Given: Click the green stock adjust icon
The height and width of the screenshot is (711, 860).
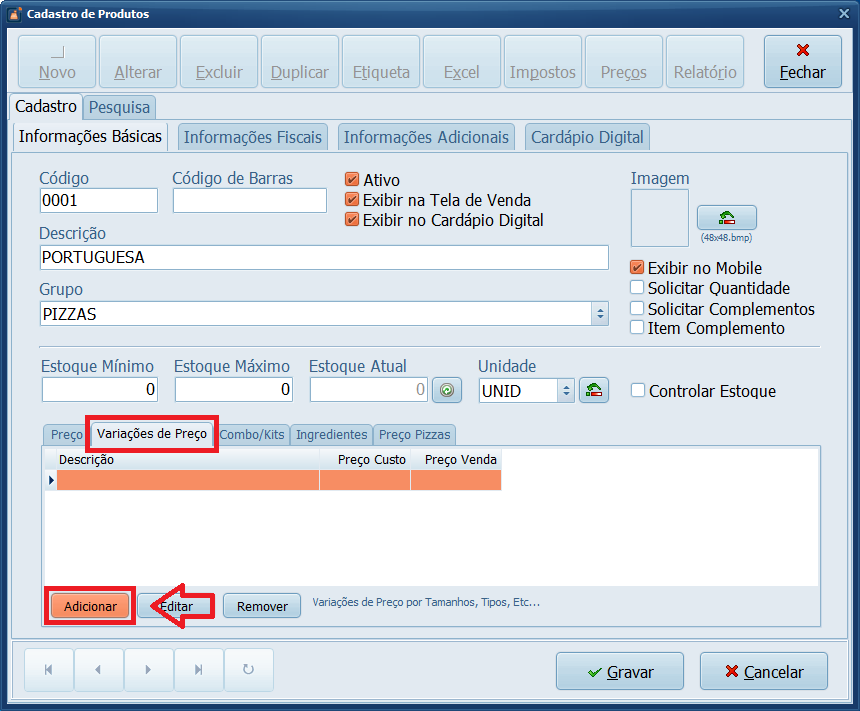Looking at the screenshot, I should tap(446, 391).
